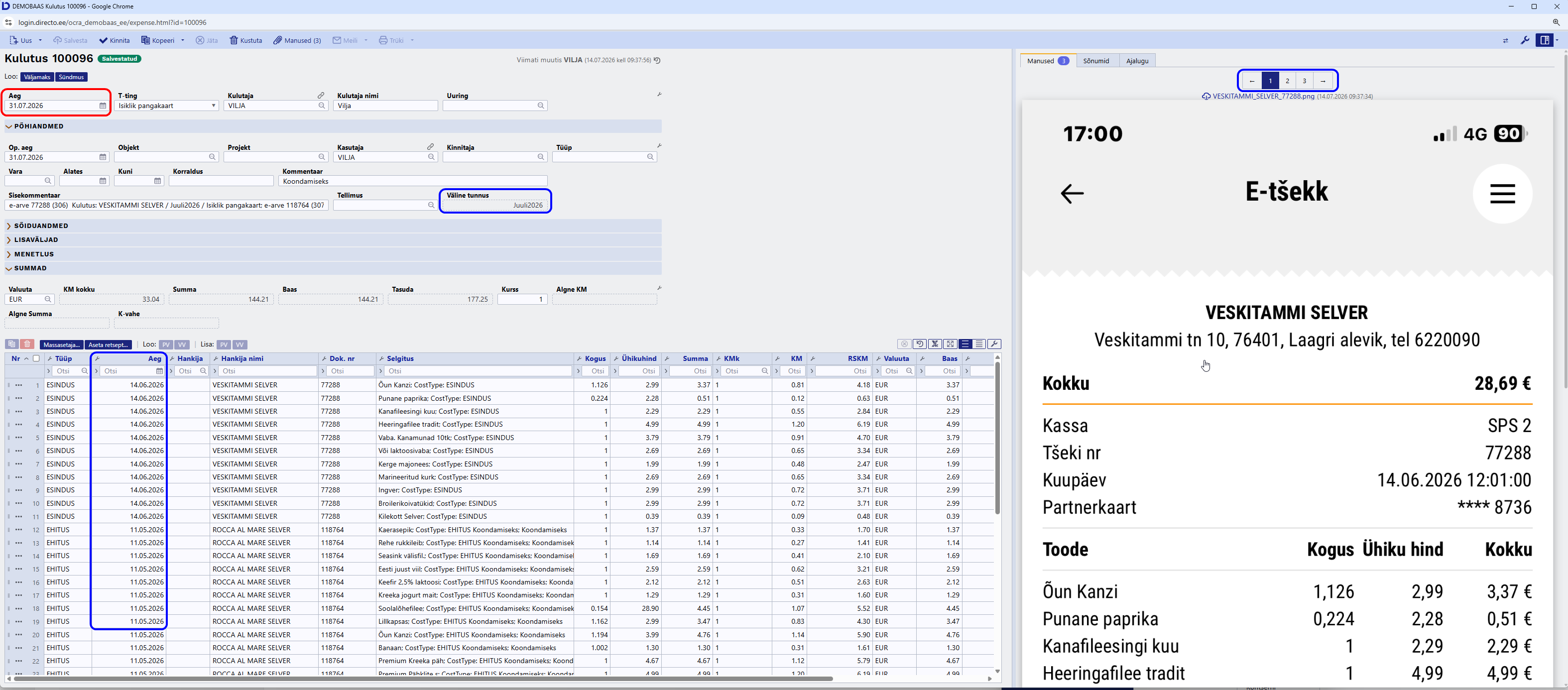Switch to the Sõnumid tab
Screen dimensions: 1568x690
click(1096, 61)
